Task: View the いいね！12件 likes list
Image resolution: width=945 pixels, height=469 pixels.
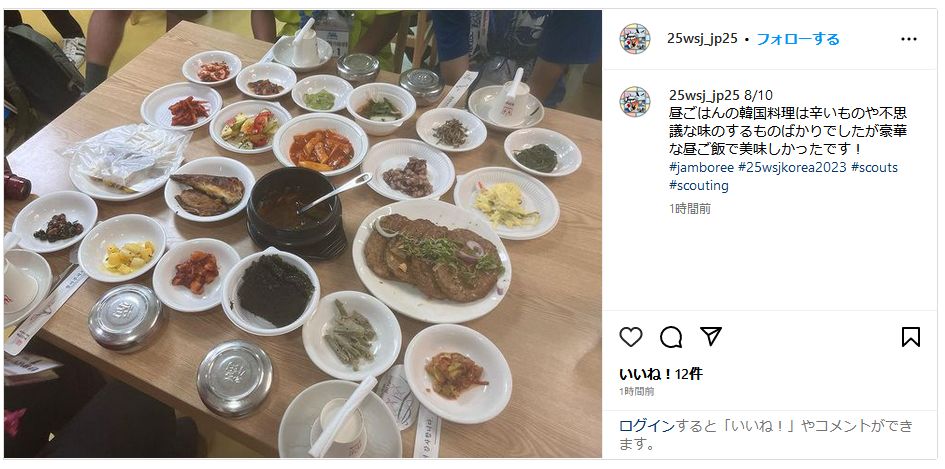Action: (661, 374)
